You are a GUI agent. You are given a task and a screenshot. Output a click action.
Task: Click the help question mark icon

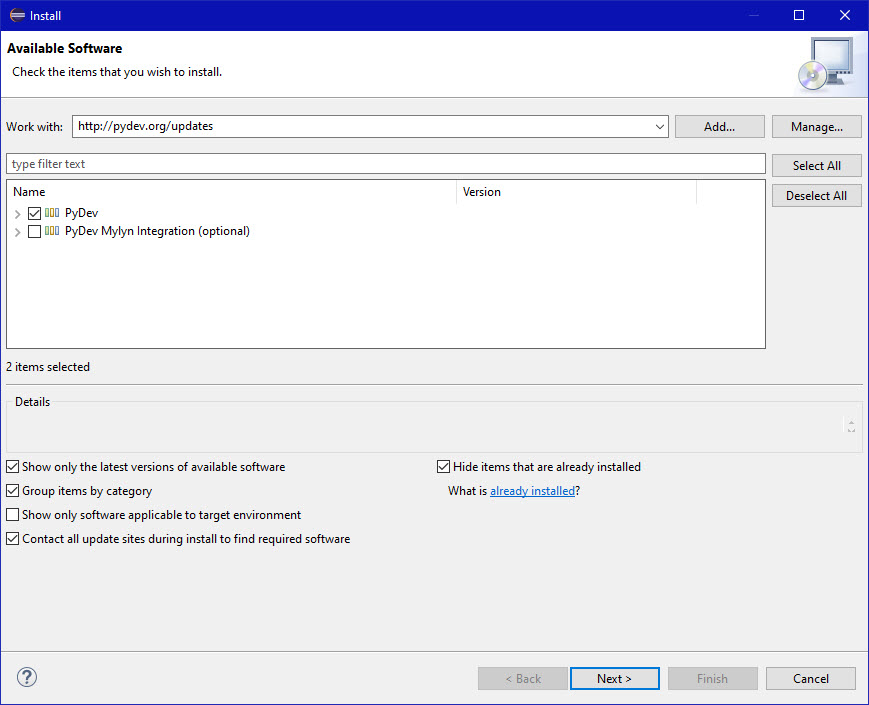point(27,678)
